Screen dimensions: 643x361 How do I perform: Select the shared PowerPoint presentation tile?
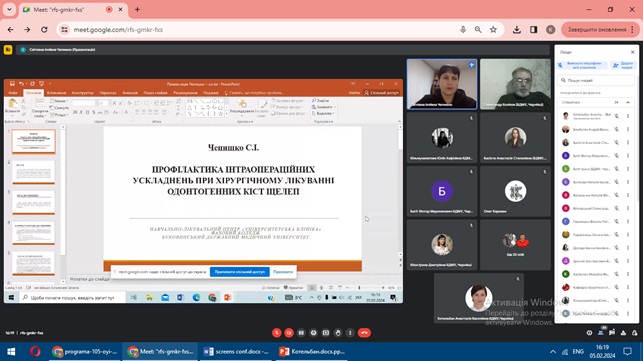(x=203, y=191)
